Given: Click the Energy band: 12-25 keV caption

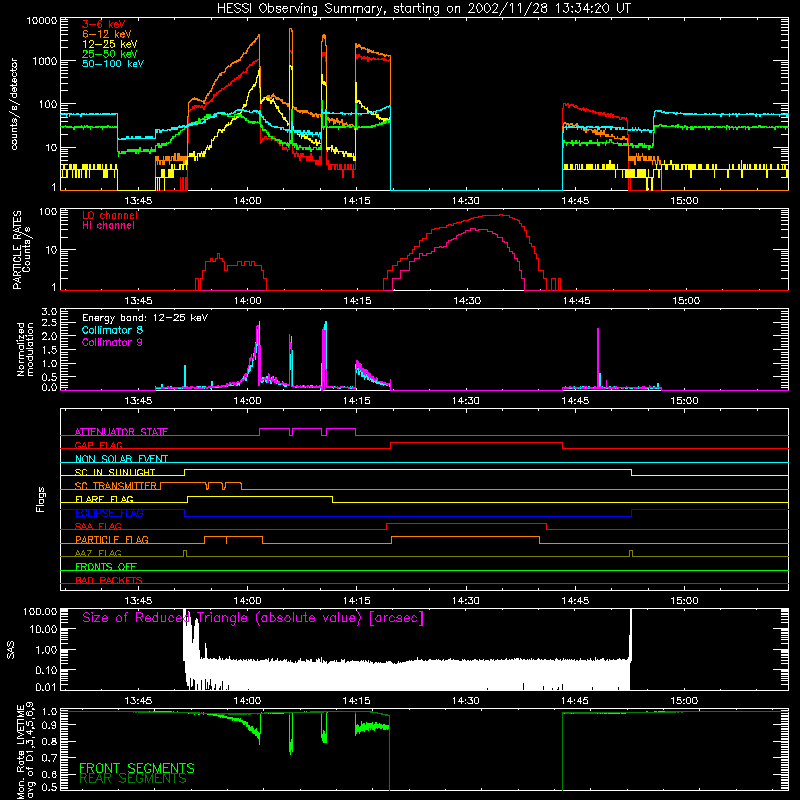Looking at the screenshot, I should coord(145,318).
